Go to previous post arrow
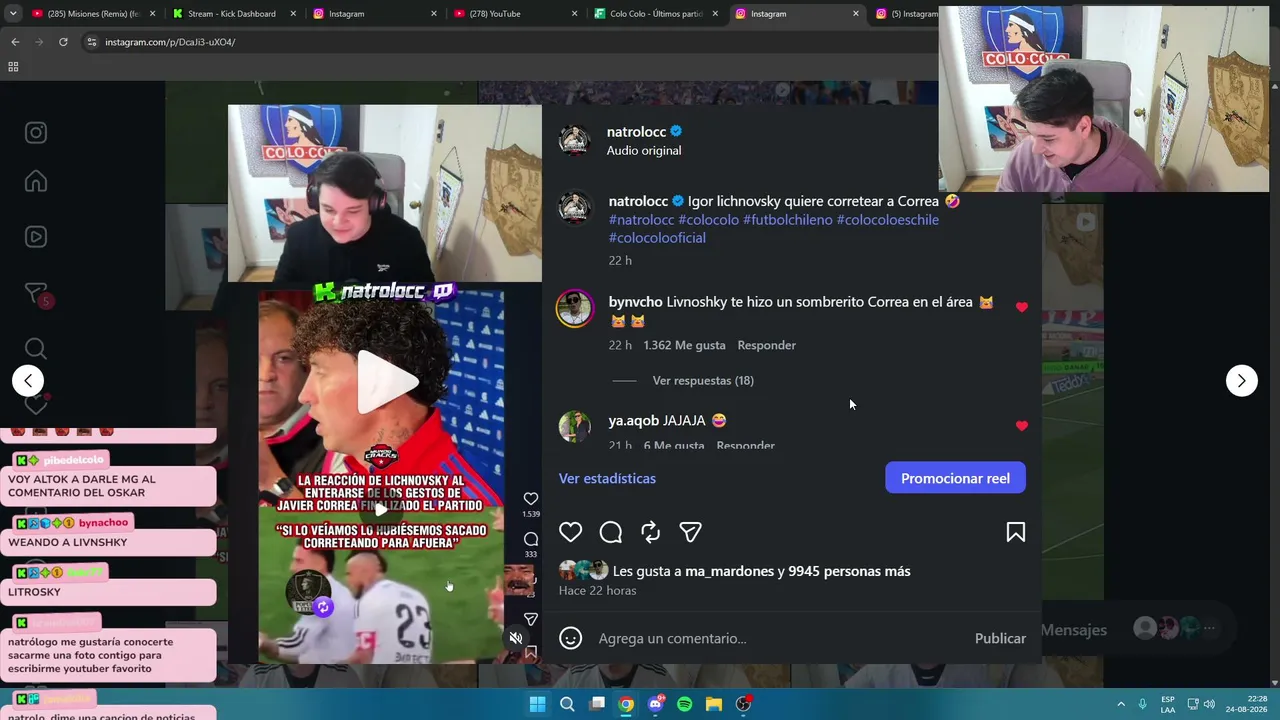This screenshot has height=720, width=1280. click(x=28, y=380)
